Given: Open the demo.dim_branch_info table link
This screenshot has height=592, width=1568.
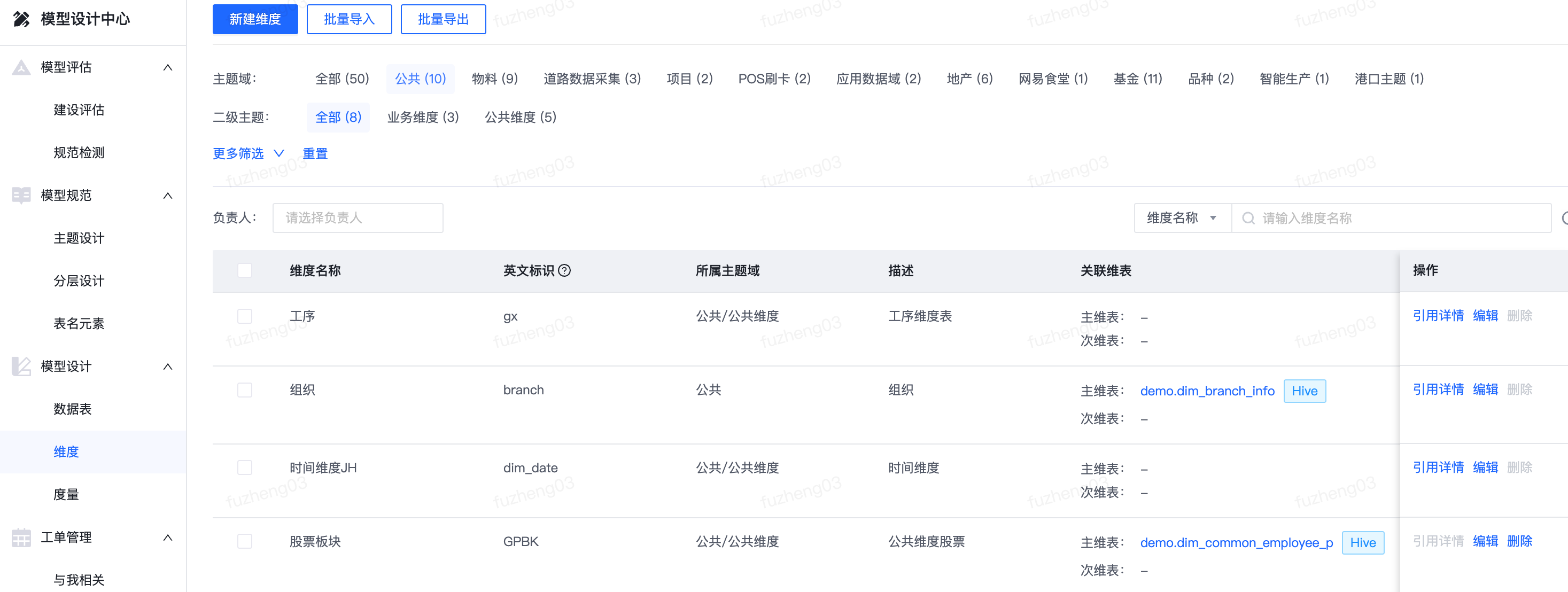Looking at the screenshot, I should click(x=1207, y=390).
